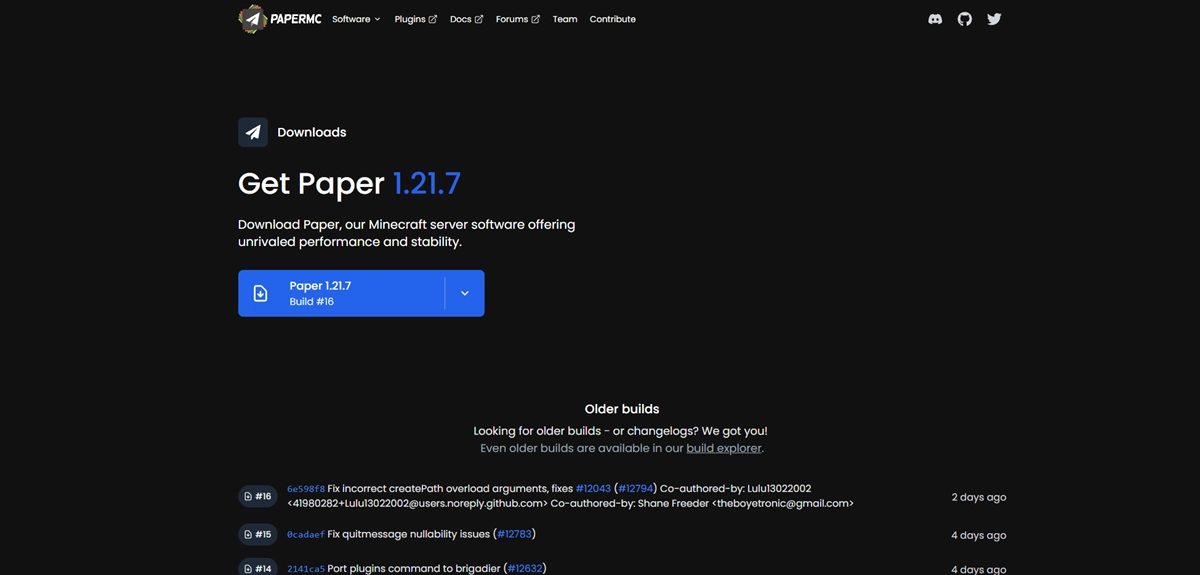Screen dimensions: 1200x575
Task: Open commit 6e598f8 link
Action: click(x=306, y=489)
